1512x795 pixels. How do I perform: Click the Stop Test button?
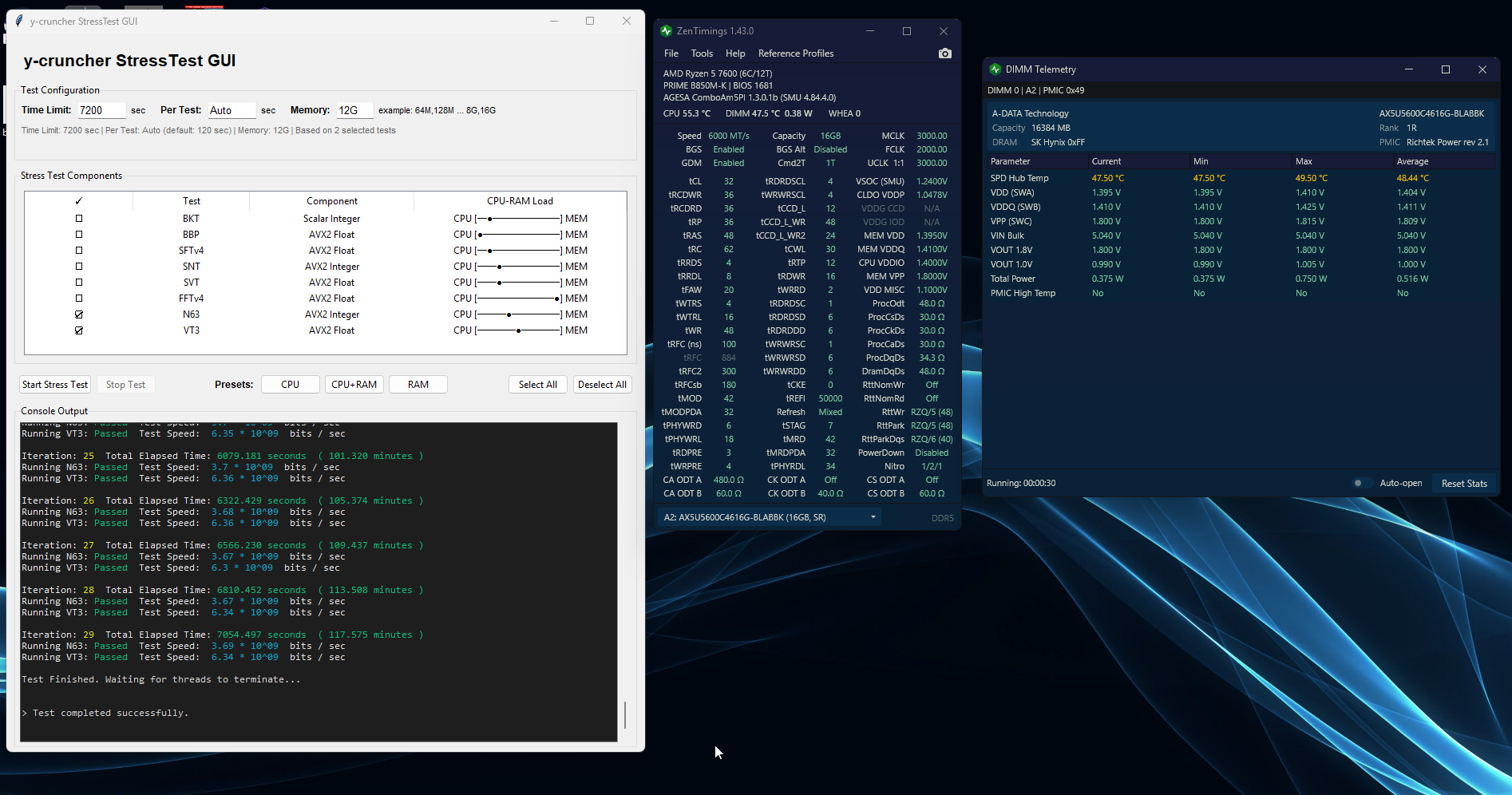pyautogui.click(x=126, y=385)
